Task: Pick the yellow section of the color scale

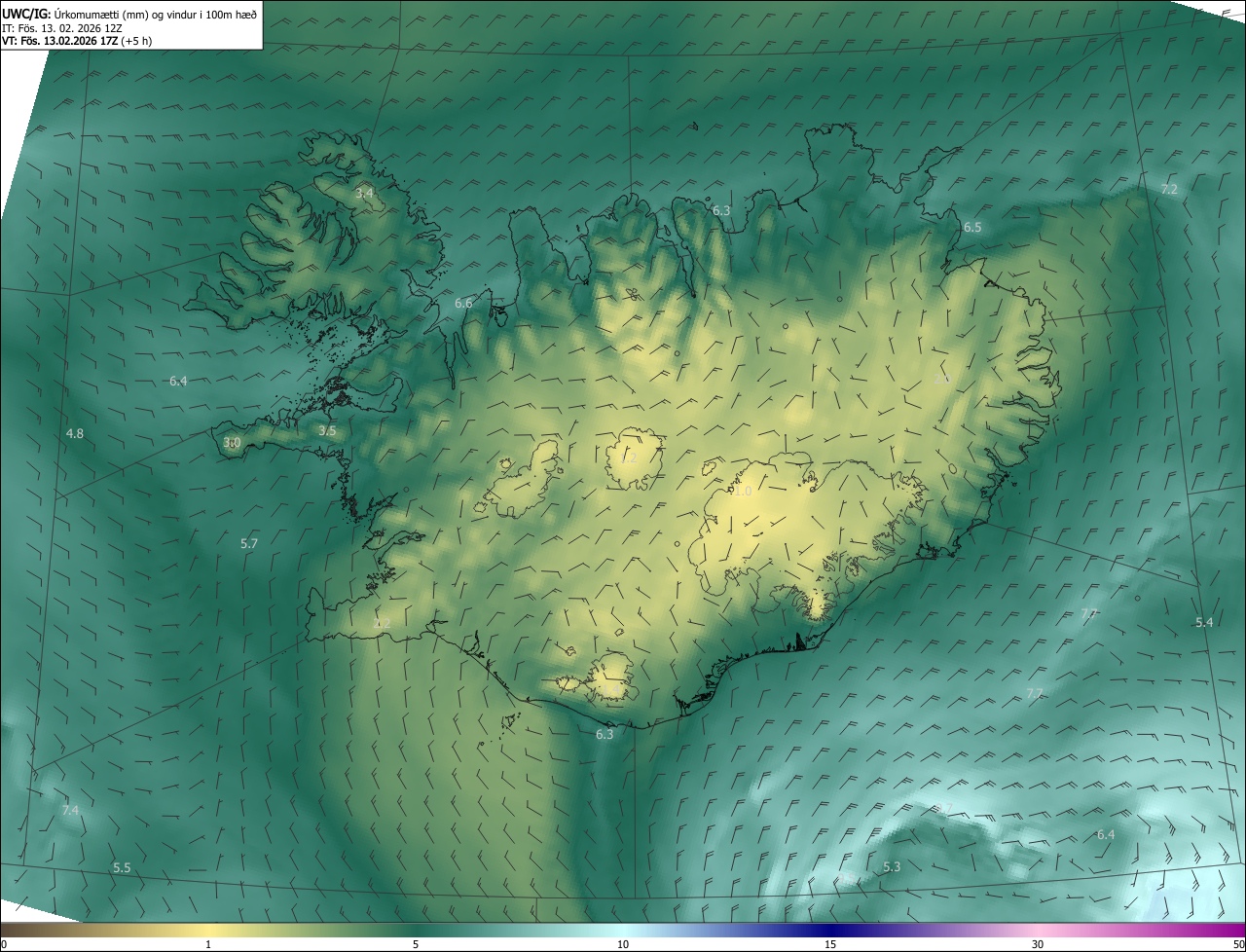Action: (208, 931)
